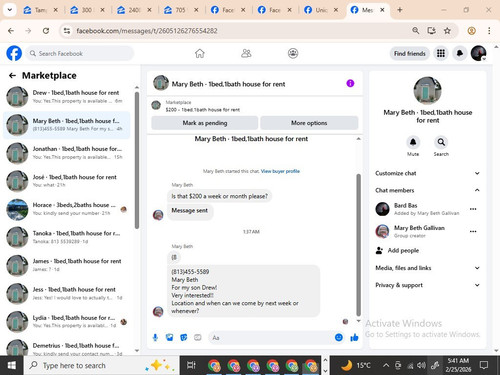Bookmark this page with star icon

(447, 31)
